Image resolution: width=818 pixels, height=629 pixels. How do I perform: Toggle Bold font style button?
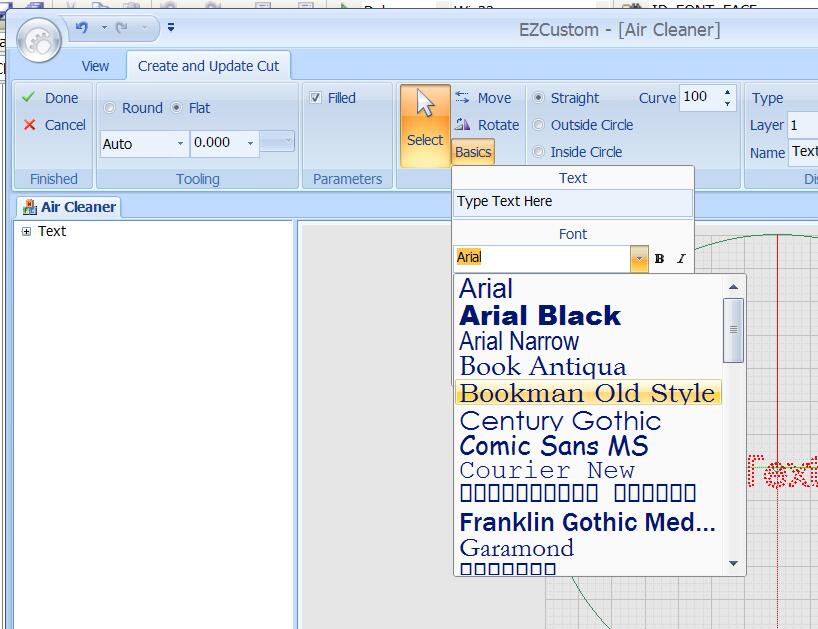(x=659, y=259)
